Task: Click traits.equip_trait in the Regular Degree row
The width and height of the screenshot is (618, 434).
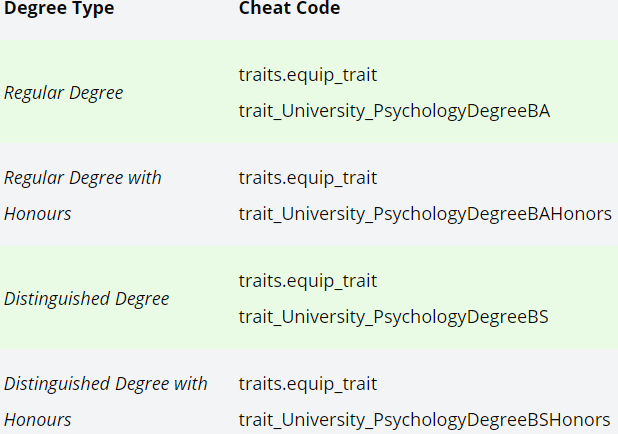Action: tap(308, 74)
